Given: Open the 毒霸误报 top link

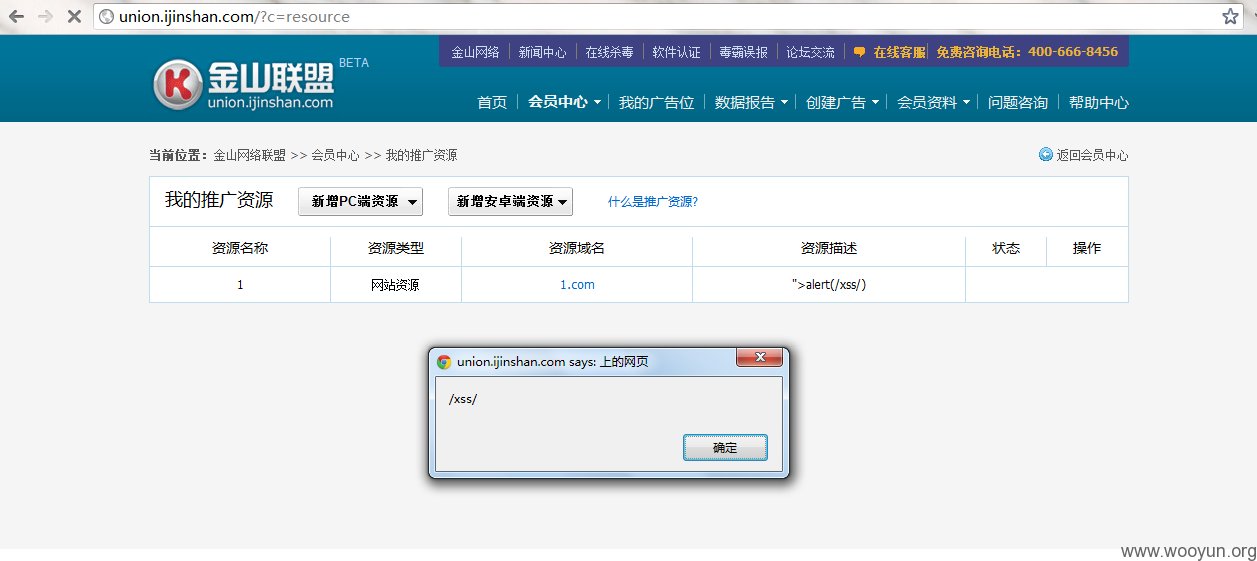Looking at the screenshot, I should (743, 52).
